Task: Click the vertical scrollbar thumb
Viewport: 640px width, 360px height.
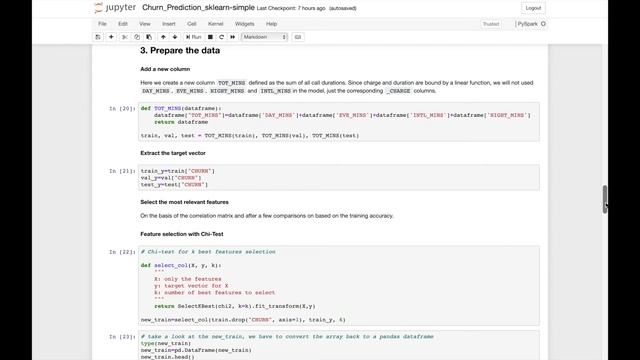Action: pos(605,199)
